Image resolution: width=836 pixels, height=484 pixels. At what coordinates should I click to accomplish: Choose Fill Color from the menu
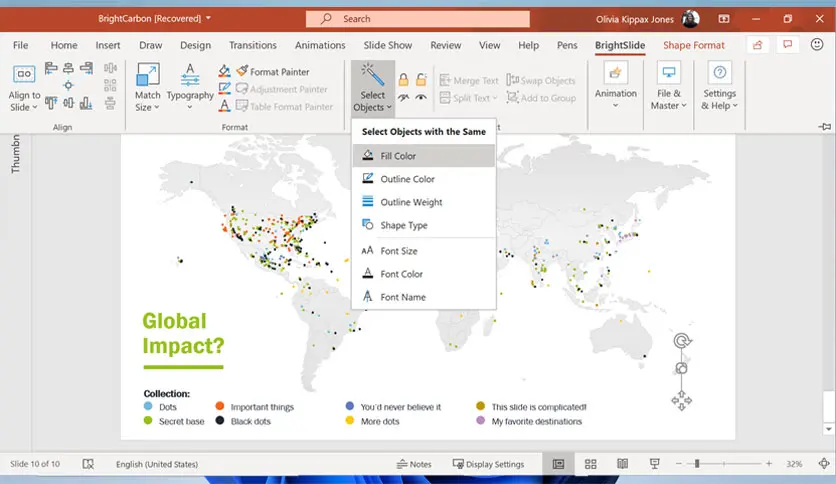point(424,156)
